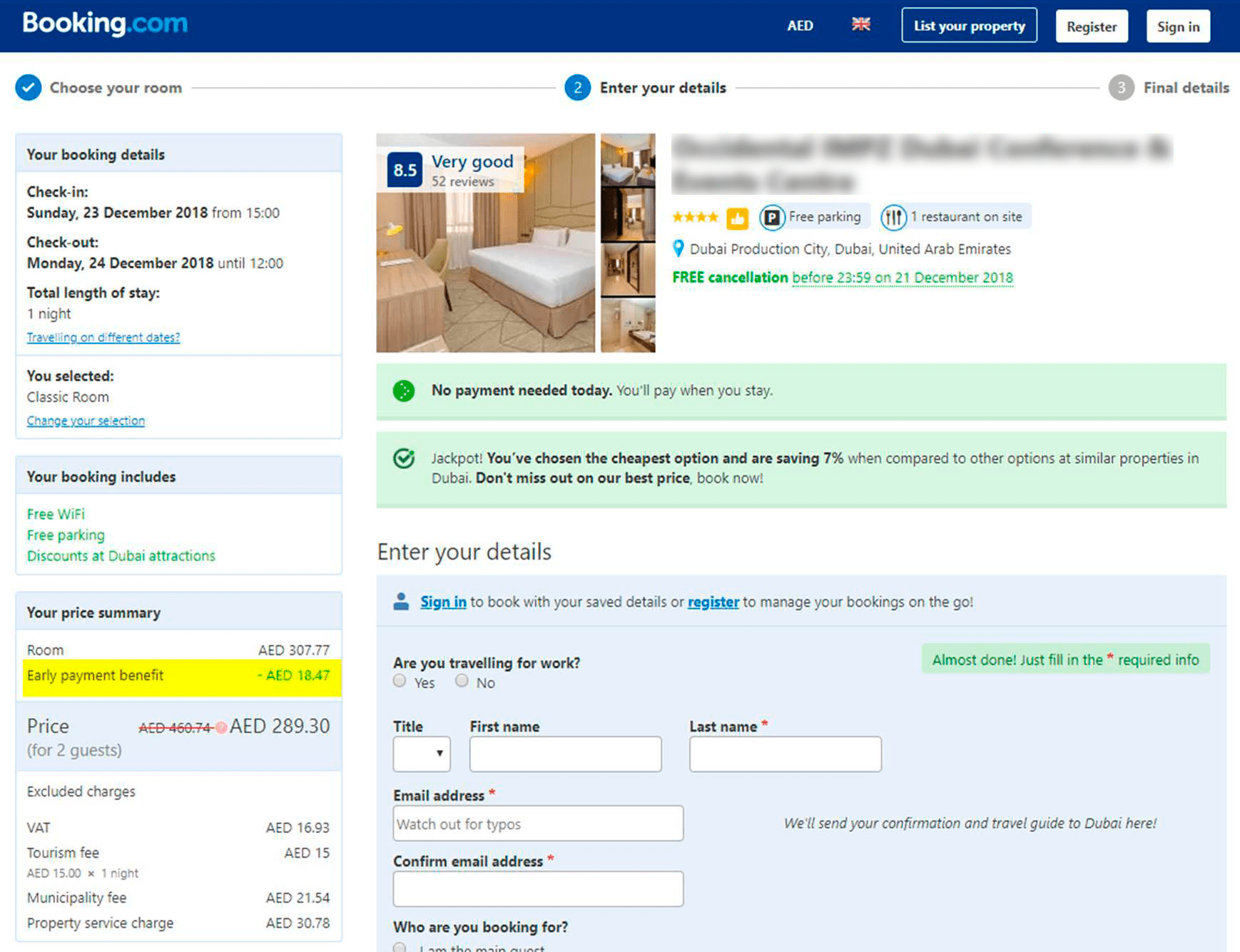The width and height of the screenshot is (1240, 952).
Task: Focus the Confirm email address field
Action: pyautogui.click(x=538, y=888)
